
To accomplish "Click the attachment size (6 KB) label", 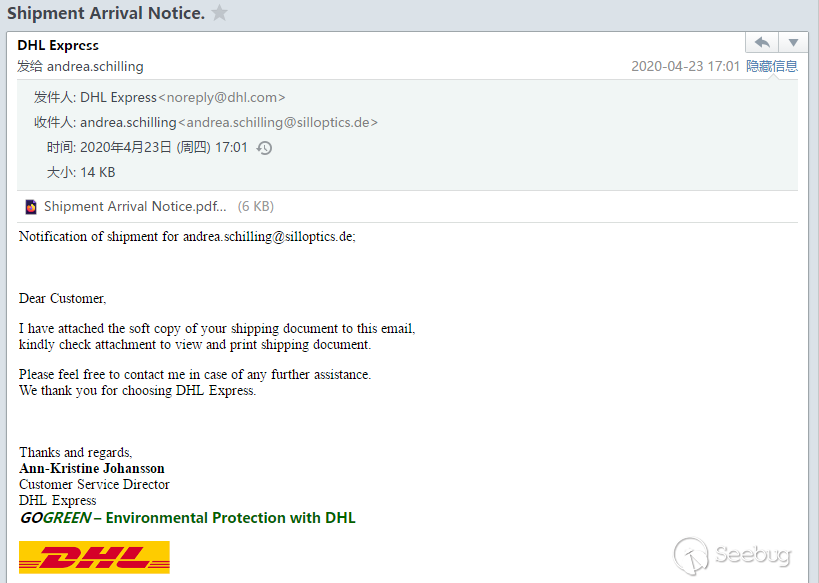I will pos(255,206).
